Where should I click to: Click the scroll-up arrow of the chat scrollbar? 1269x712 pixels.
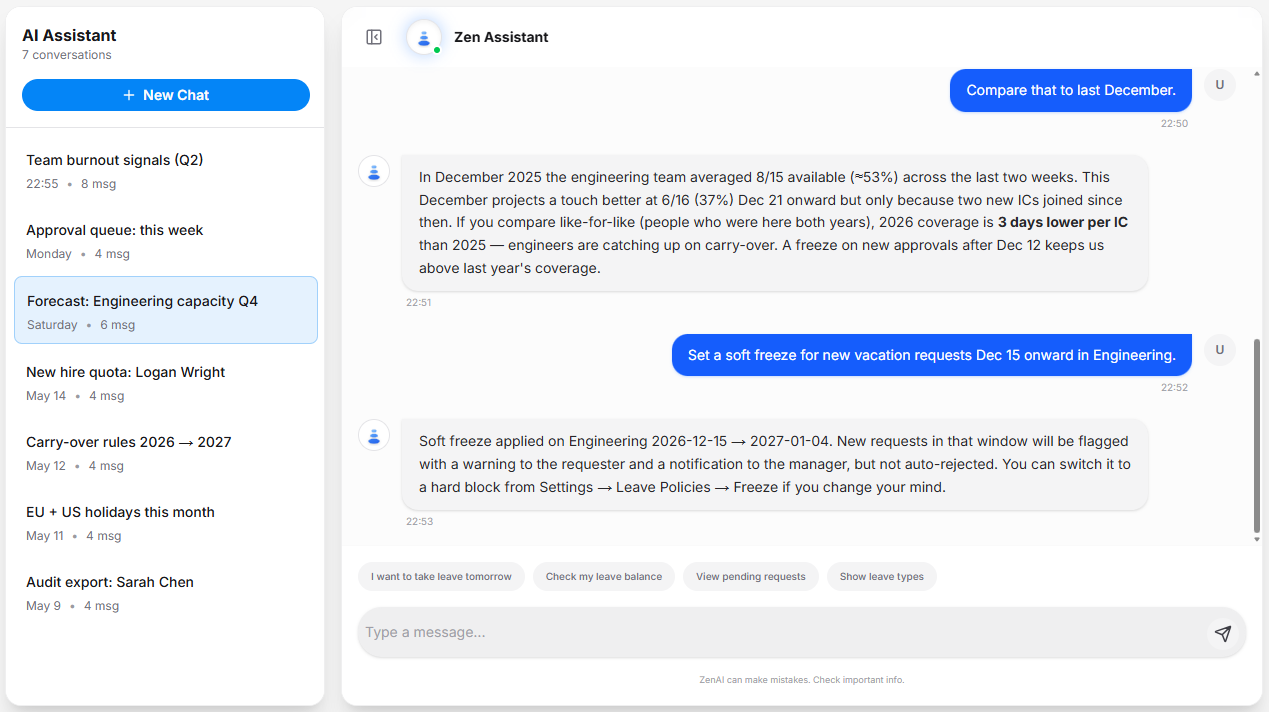pos(1257,74)
